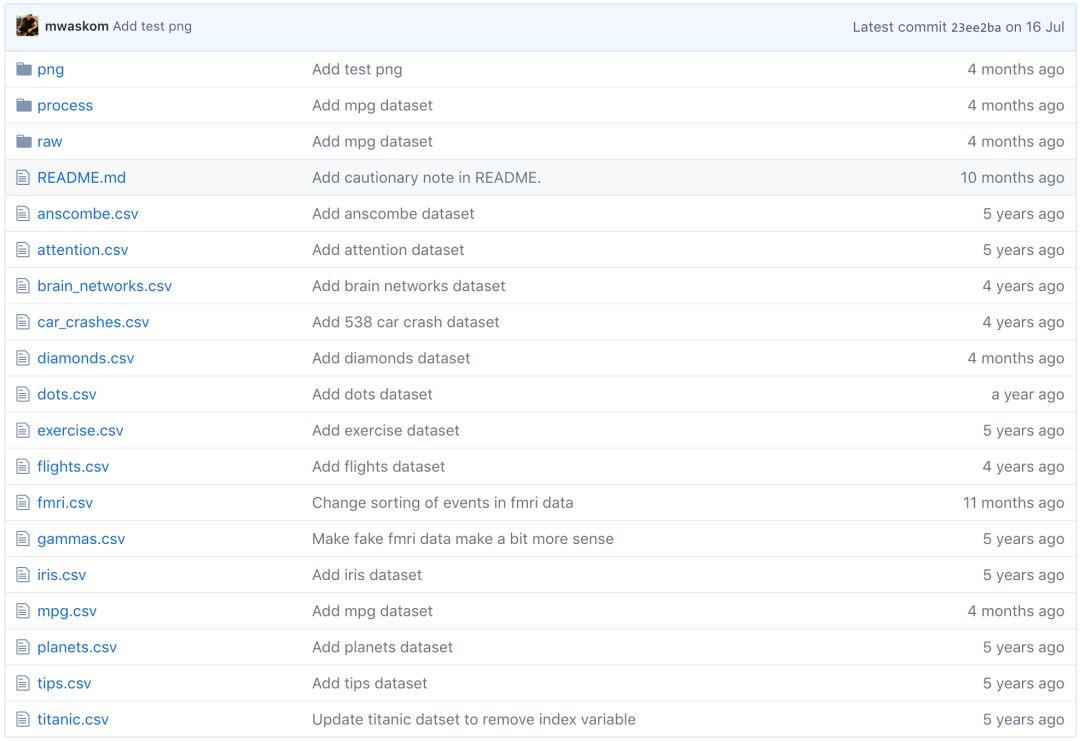
Task: Click the anscombe.csv file icon
Action: pos(24,214)
